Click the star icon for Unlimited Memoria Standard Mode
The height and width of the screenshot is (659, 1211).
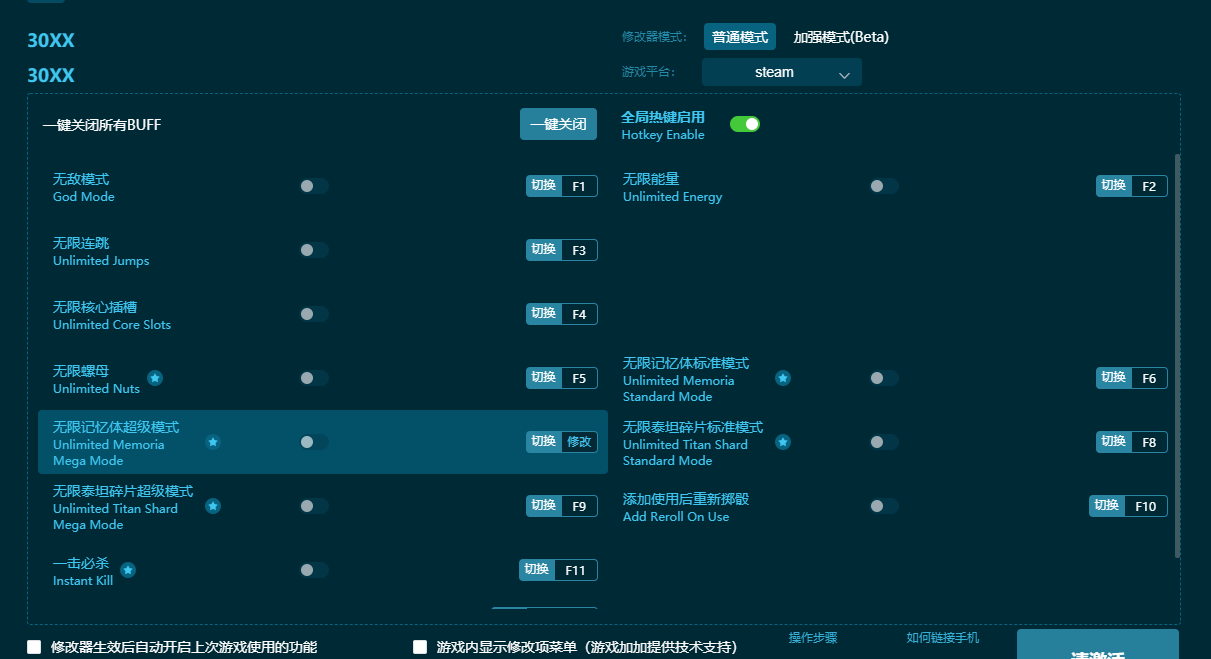click(x=782, y=378)
